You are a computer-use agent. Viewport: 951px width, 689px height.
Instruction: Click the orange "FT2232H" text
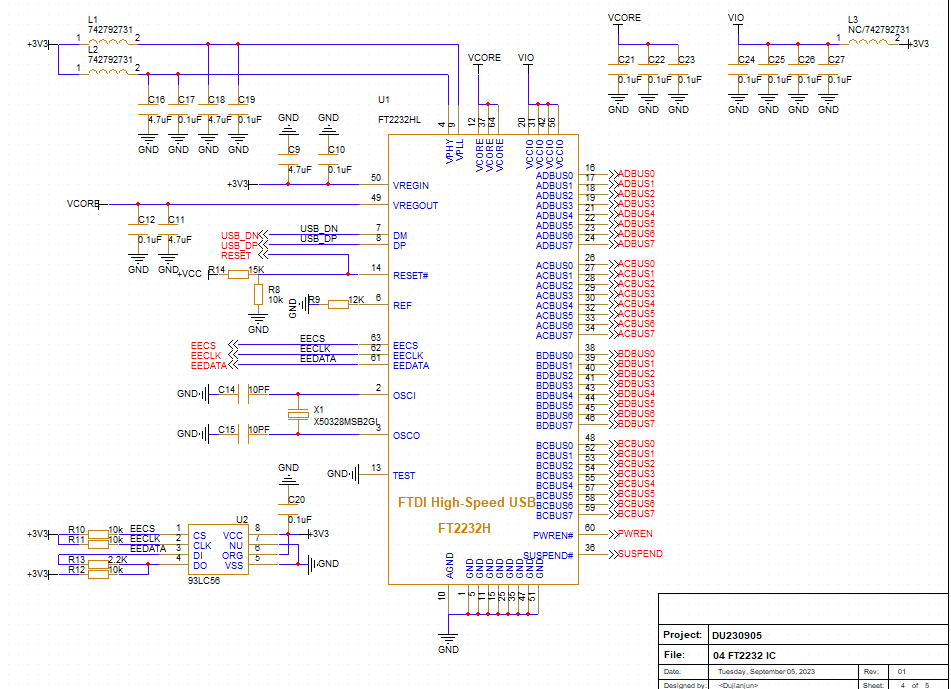tap(464, 528)
